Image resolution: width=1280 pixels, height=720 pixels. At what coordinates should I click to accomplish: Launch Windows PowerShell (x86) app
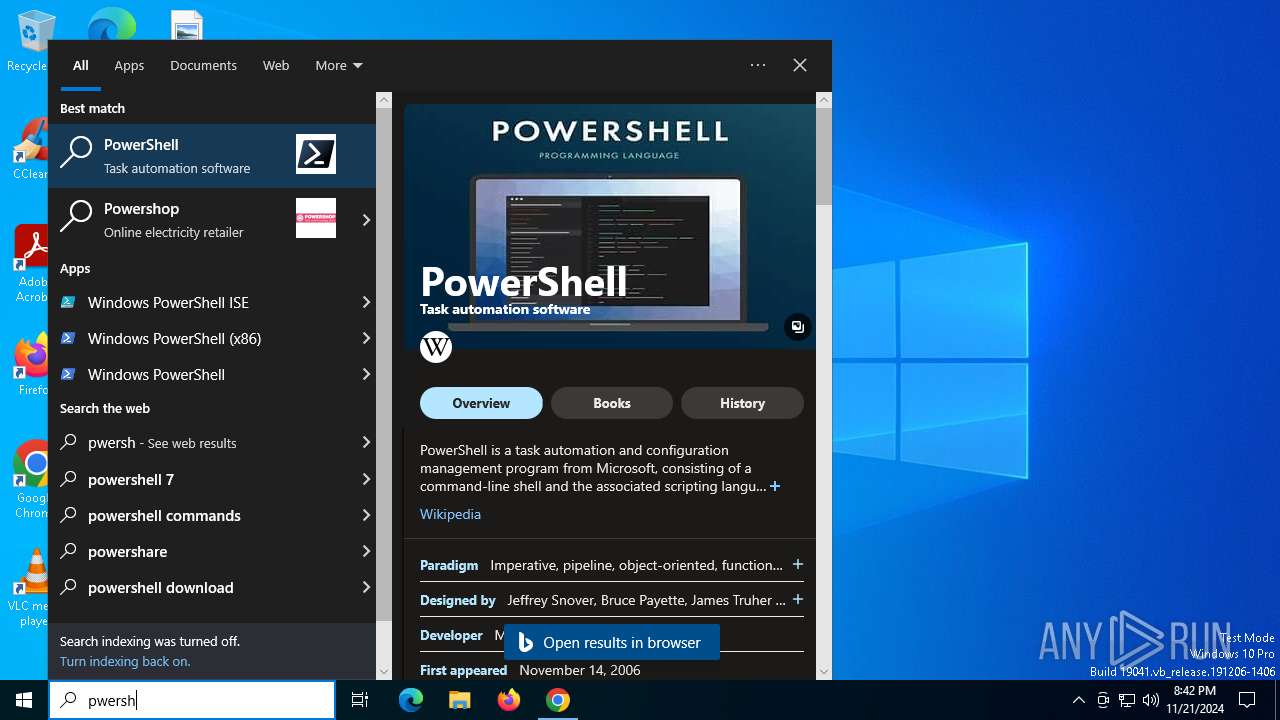click(202, 338)
